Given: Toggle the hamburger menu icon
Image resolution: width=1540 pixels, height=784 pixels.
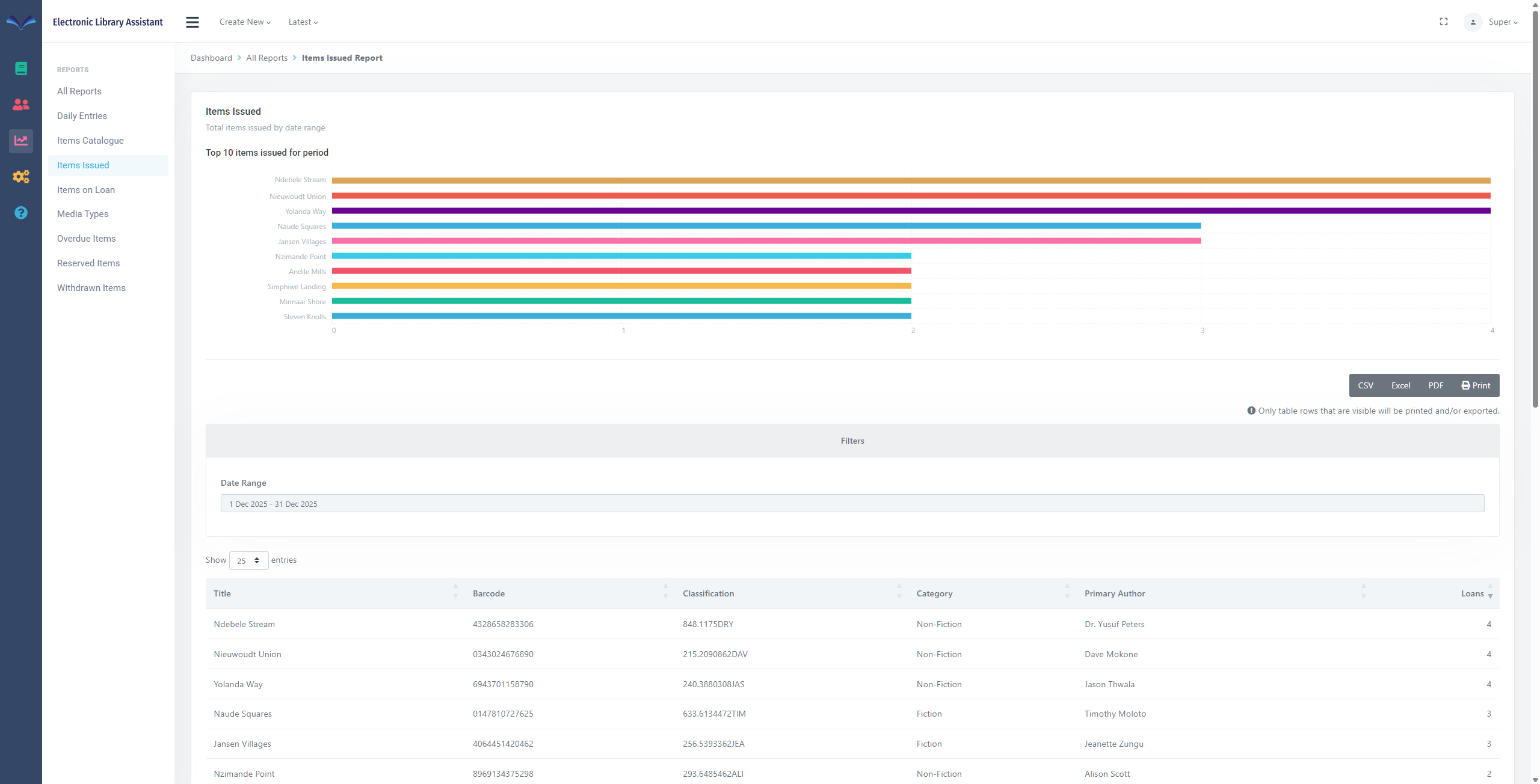Looking at the screenshot, I should (x=192, y=22).
